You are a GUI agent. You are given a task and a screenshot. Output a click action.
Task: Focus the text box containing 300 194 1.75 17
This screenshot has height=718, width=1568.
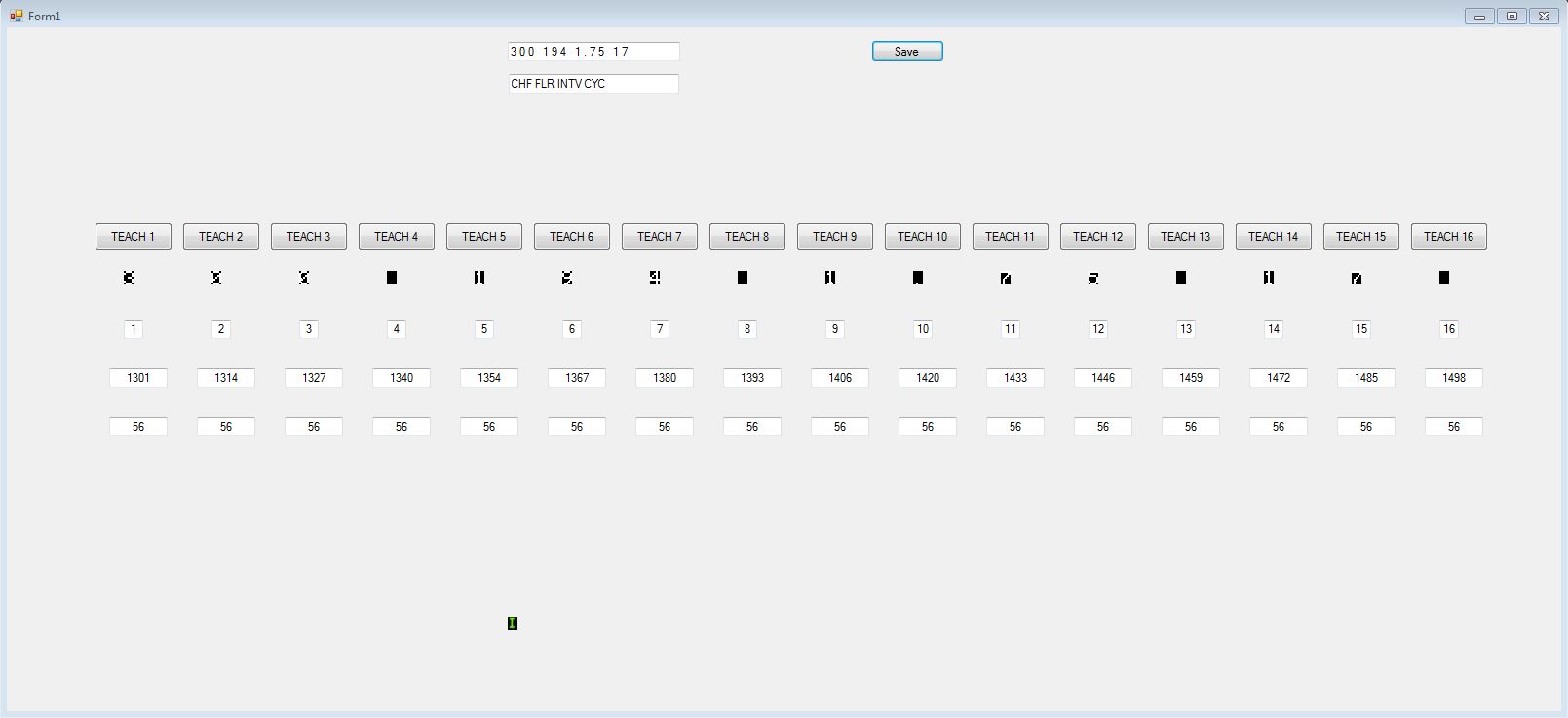593,52
